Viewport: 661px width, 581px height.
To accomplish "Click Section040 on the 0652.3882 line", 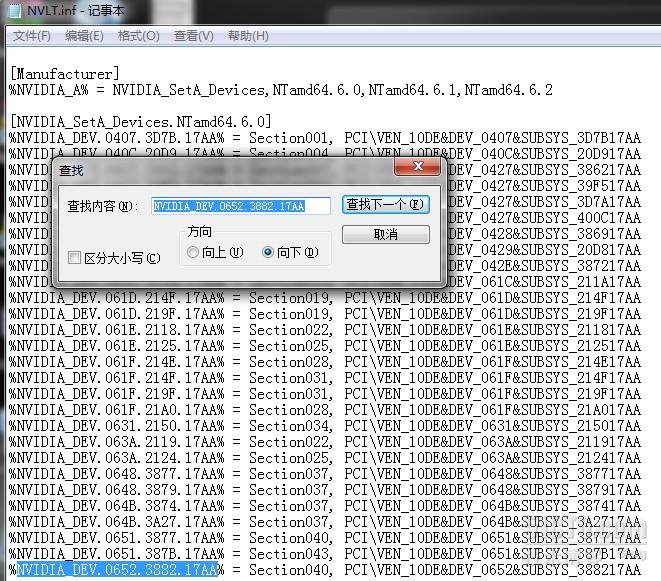I will [x=290, y=570].
